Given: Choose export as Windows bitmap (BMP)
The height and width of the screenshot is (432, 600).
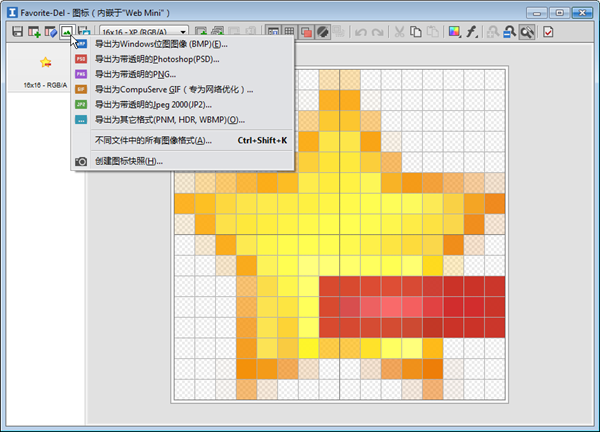Looking at the screenshot, I should [183, 44].
